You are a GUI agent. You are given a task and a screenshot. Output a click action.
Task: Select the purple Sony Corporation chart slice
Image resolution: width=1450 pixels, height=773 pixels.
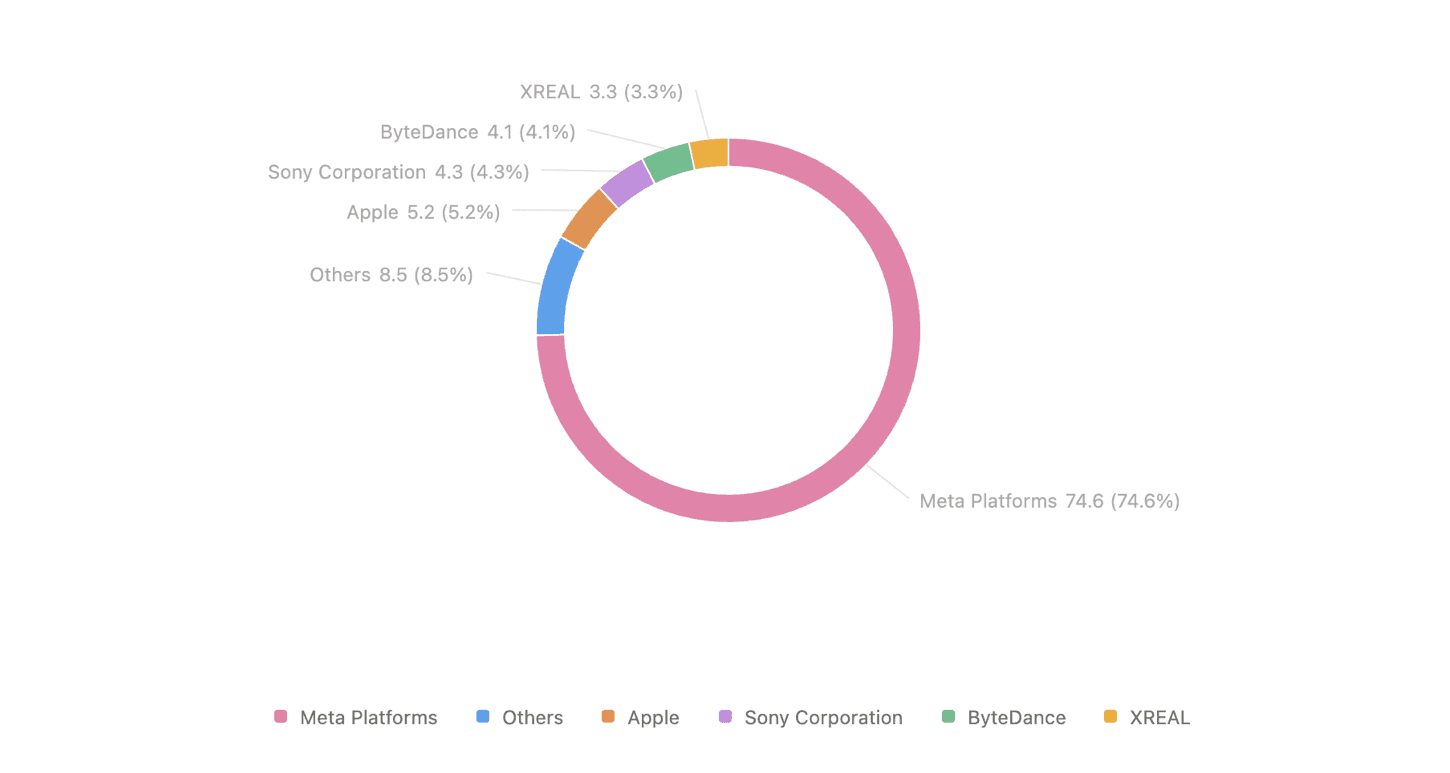pos(625,185)
